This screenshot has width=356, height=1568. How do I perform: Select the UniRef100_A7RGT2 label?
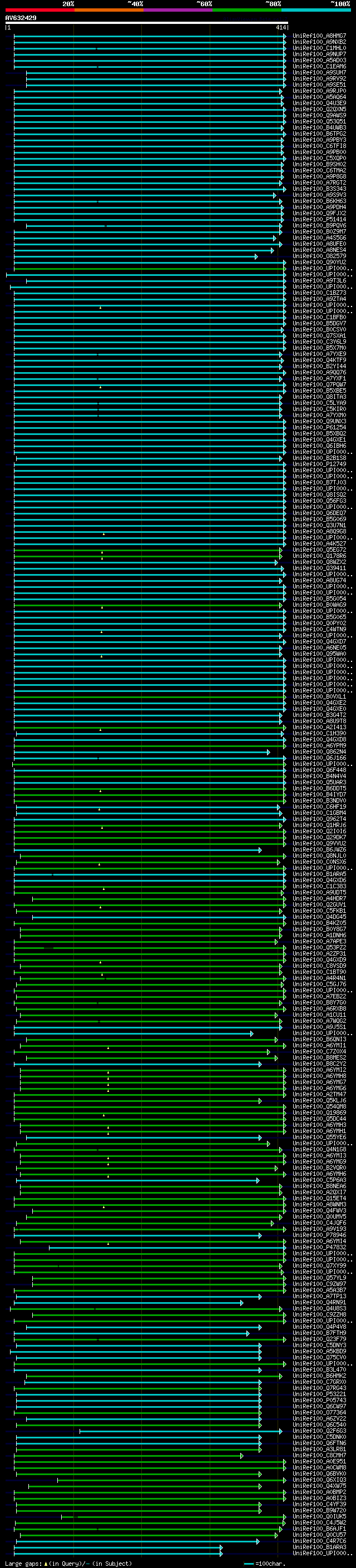click(319, 182)
